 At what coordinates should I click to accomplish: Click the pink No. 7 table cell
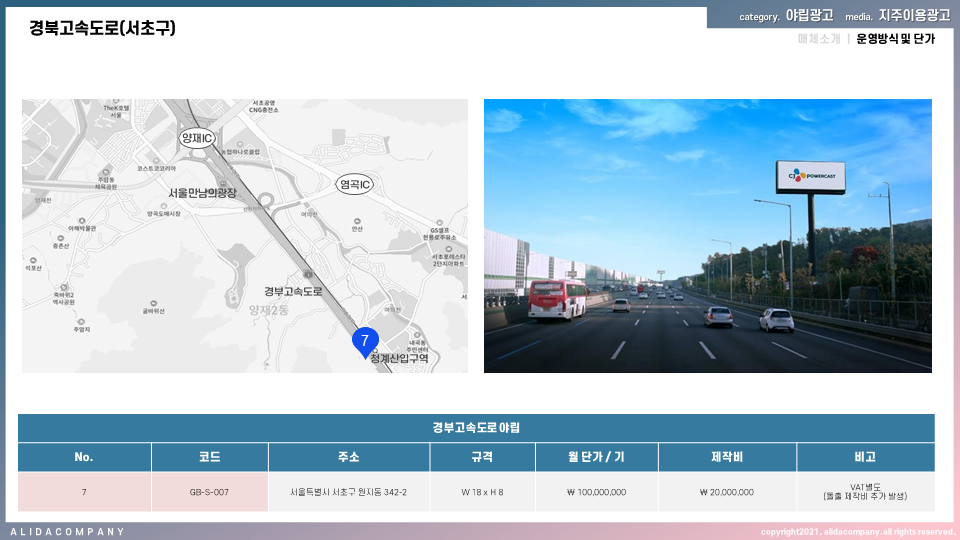click(84, 492)
